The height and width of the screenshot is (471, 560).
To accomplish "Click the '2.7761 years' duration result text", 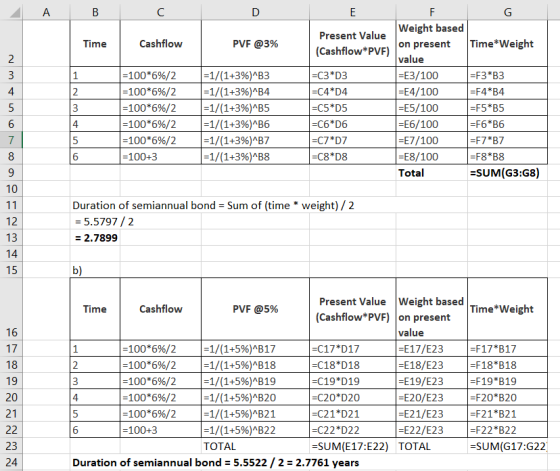I will (x=327, y=462).
